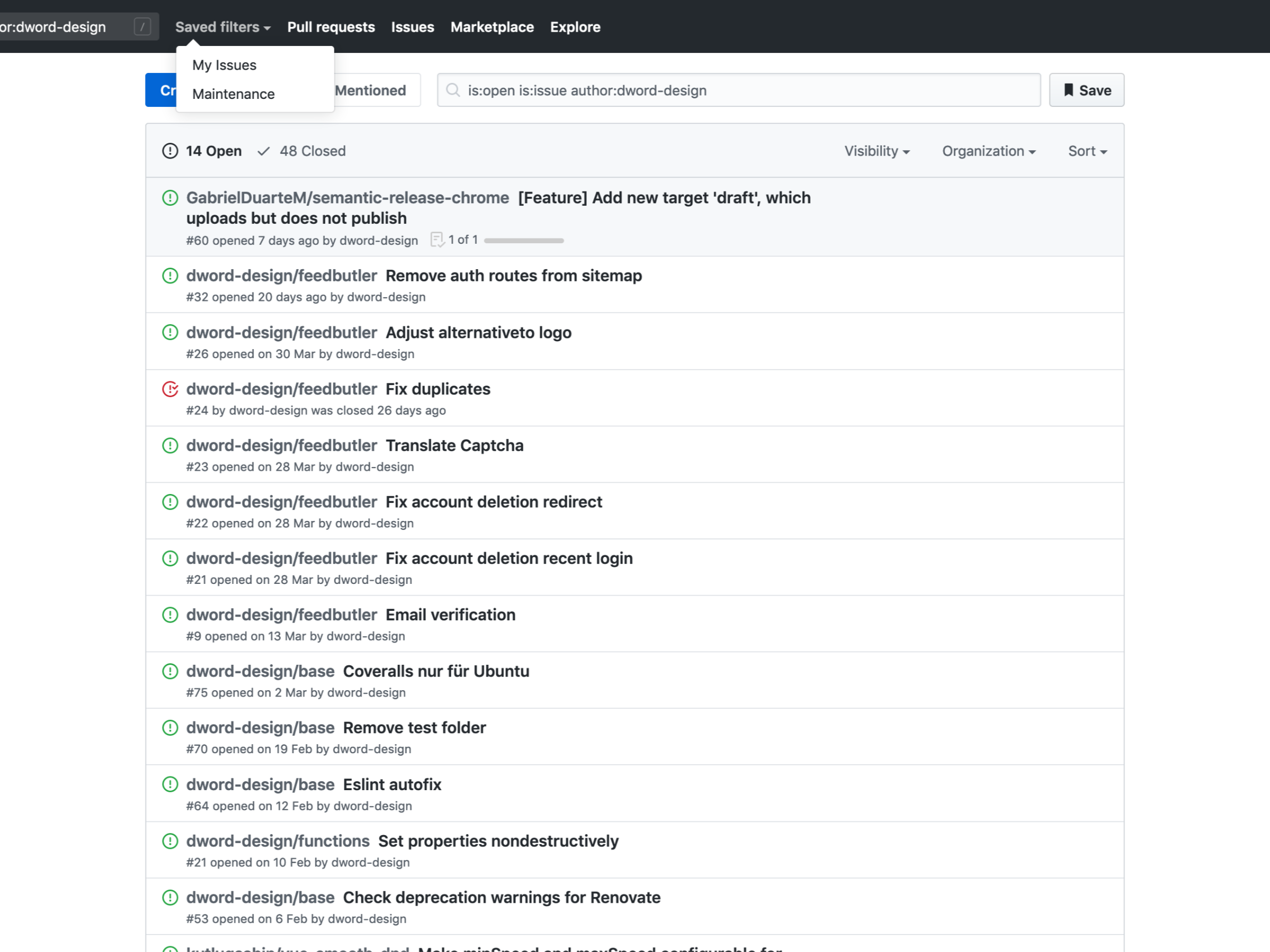Expand the Visibility dropdown filter
Viewport: 1270px width, 952px height.
pos(876,151)
